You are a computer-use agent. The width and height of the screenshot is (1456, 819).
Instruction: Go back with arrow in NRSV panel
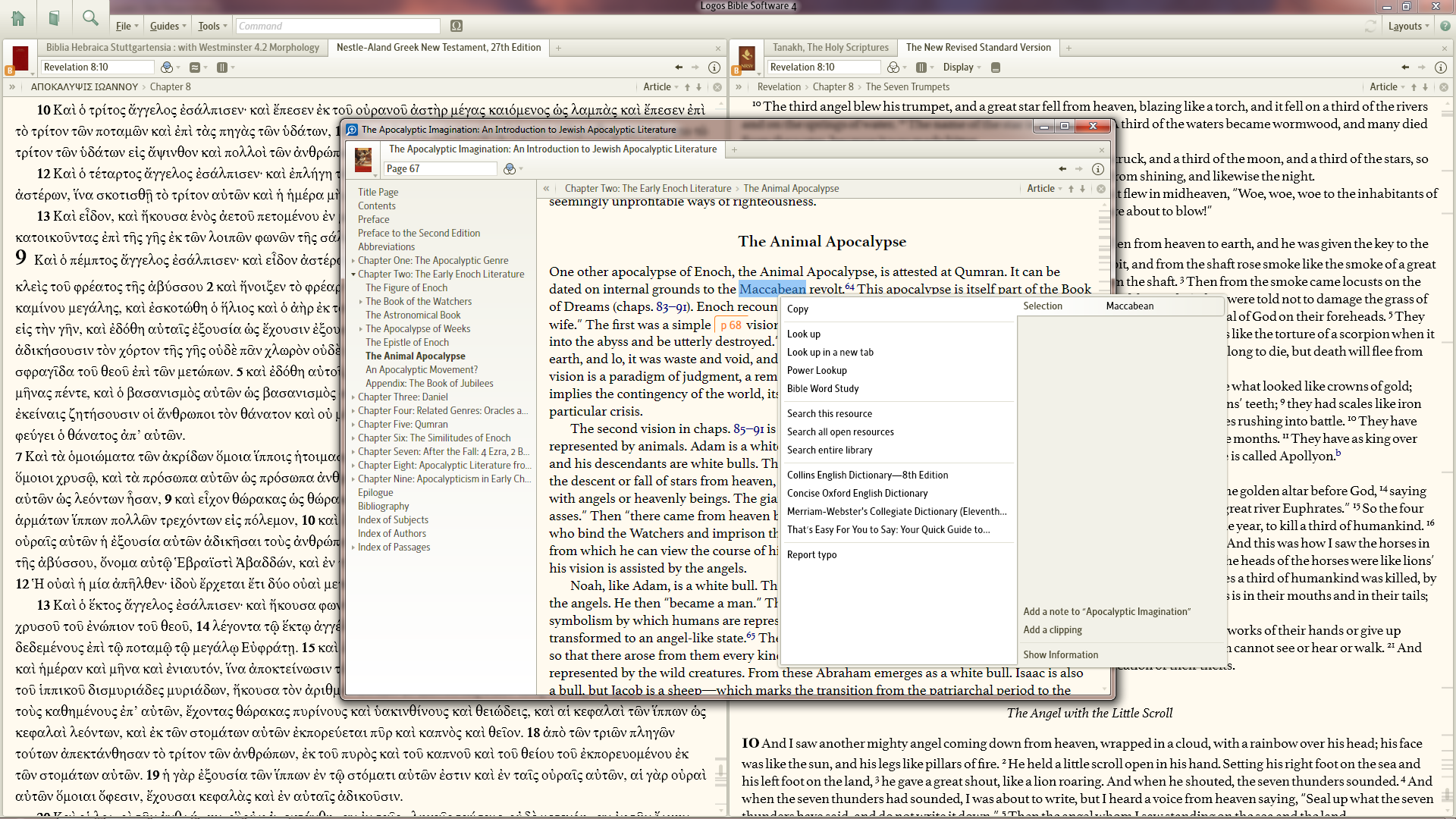1405,67
